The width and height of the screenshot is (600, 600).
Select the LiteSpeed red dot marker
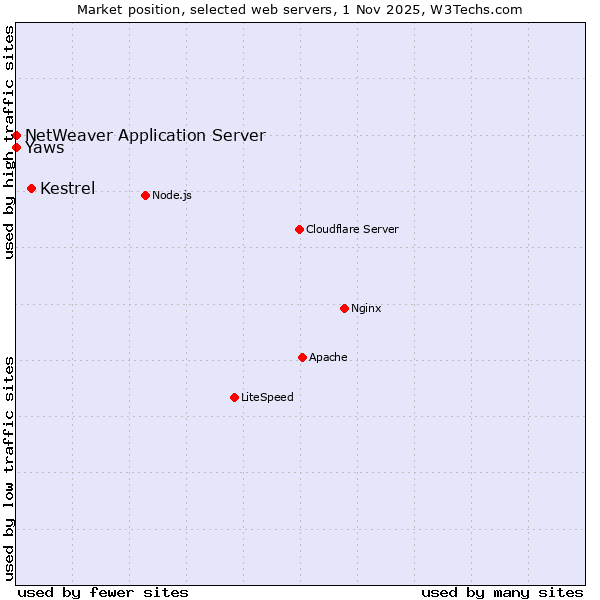pos(234,397)
